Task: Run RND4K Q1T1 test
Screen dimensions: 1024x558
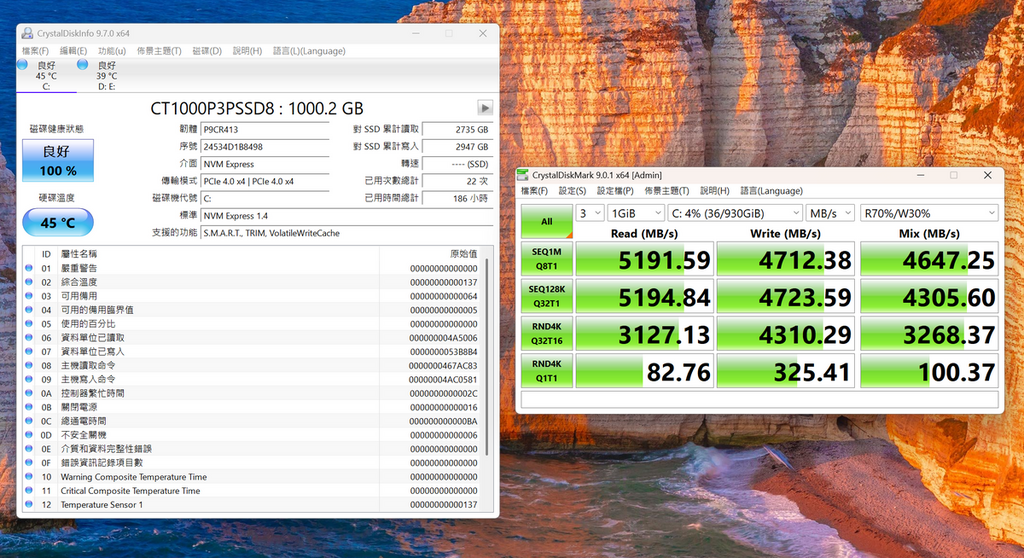Action: pos(547,370)
